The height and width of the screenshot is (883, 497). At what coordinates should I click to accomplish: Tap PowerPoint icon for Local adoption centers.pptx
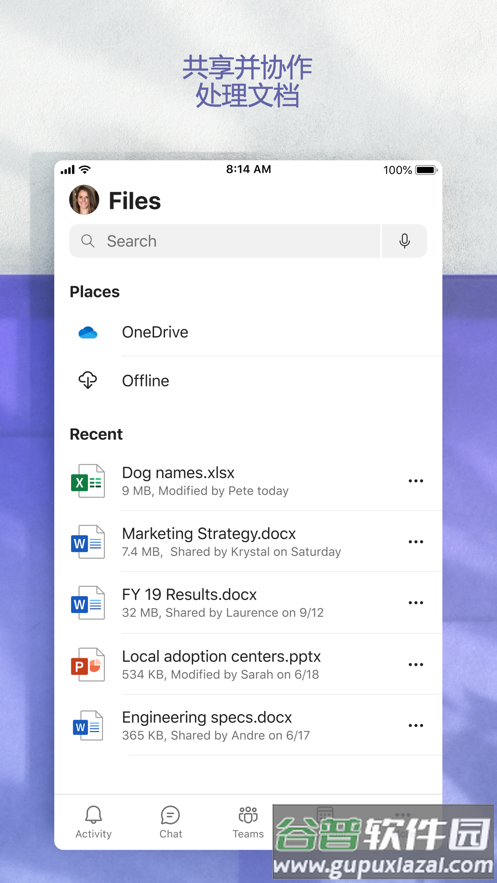click(88, 665)
